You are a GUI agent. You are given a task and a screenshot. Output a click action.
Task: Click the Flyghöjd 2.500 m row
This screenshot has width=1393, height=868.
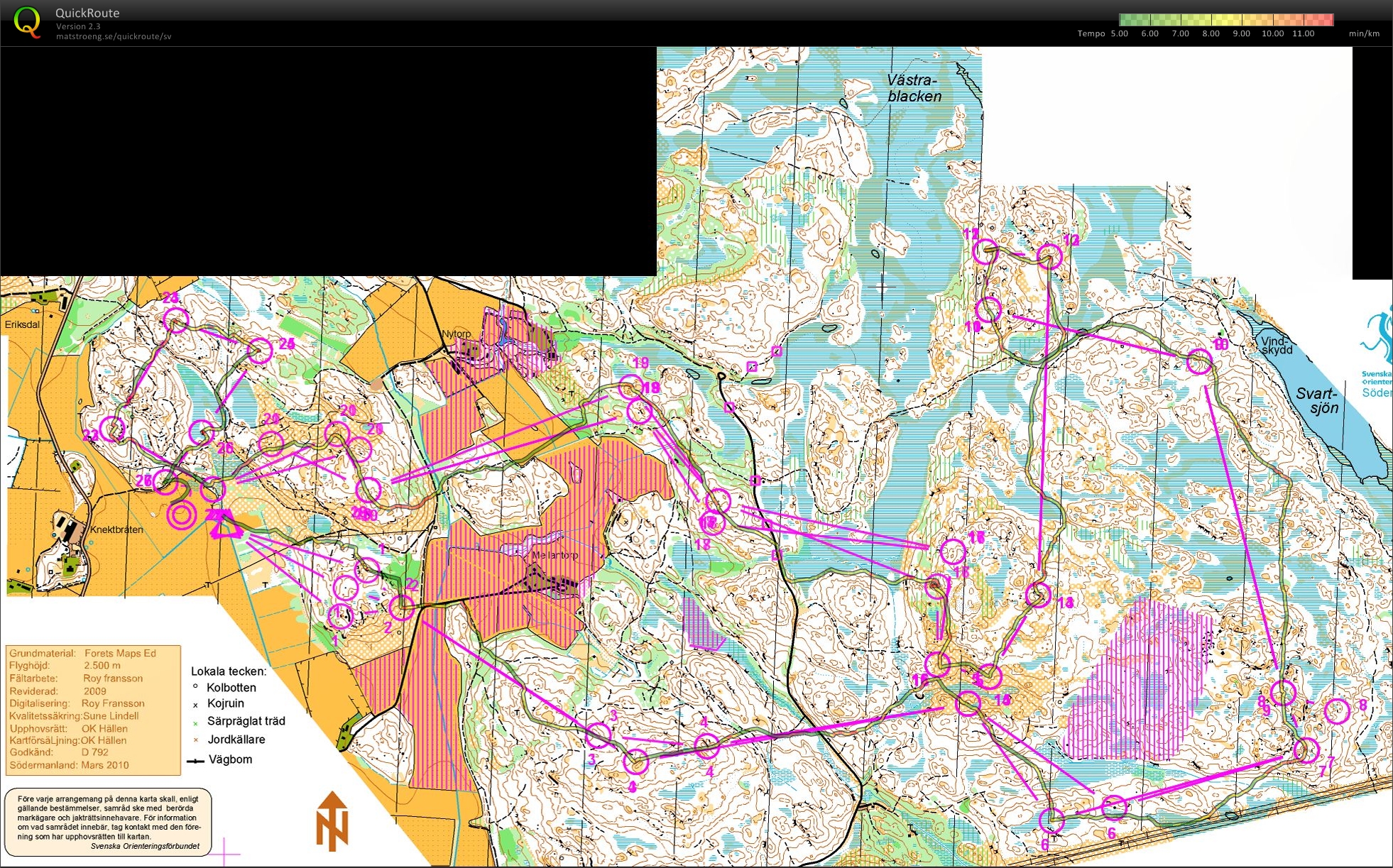coord(65,666)
